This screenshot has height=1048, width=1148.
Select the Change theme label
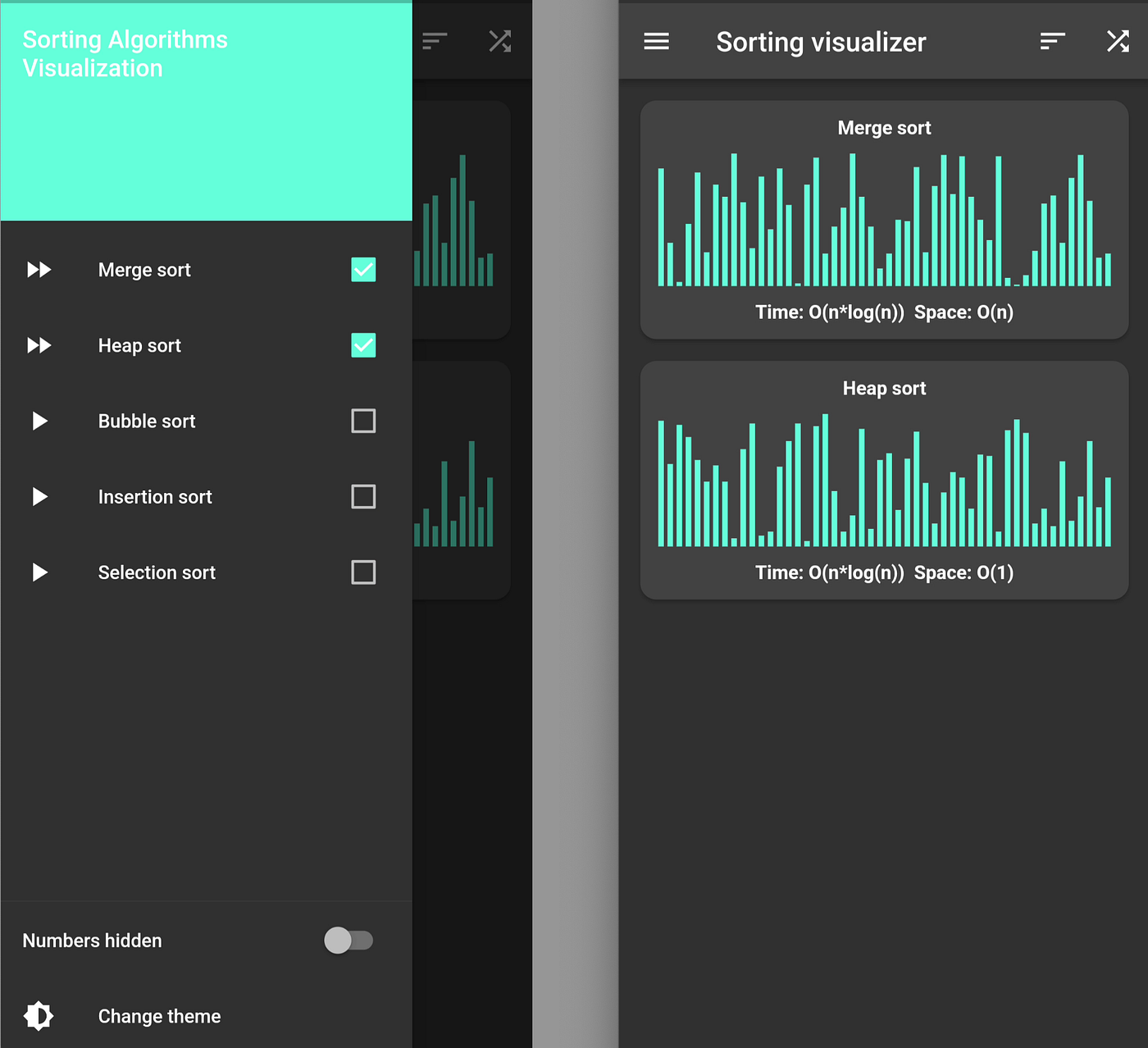tap(159, 1016)
